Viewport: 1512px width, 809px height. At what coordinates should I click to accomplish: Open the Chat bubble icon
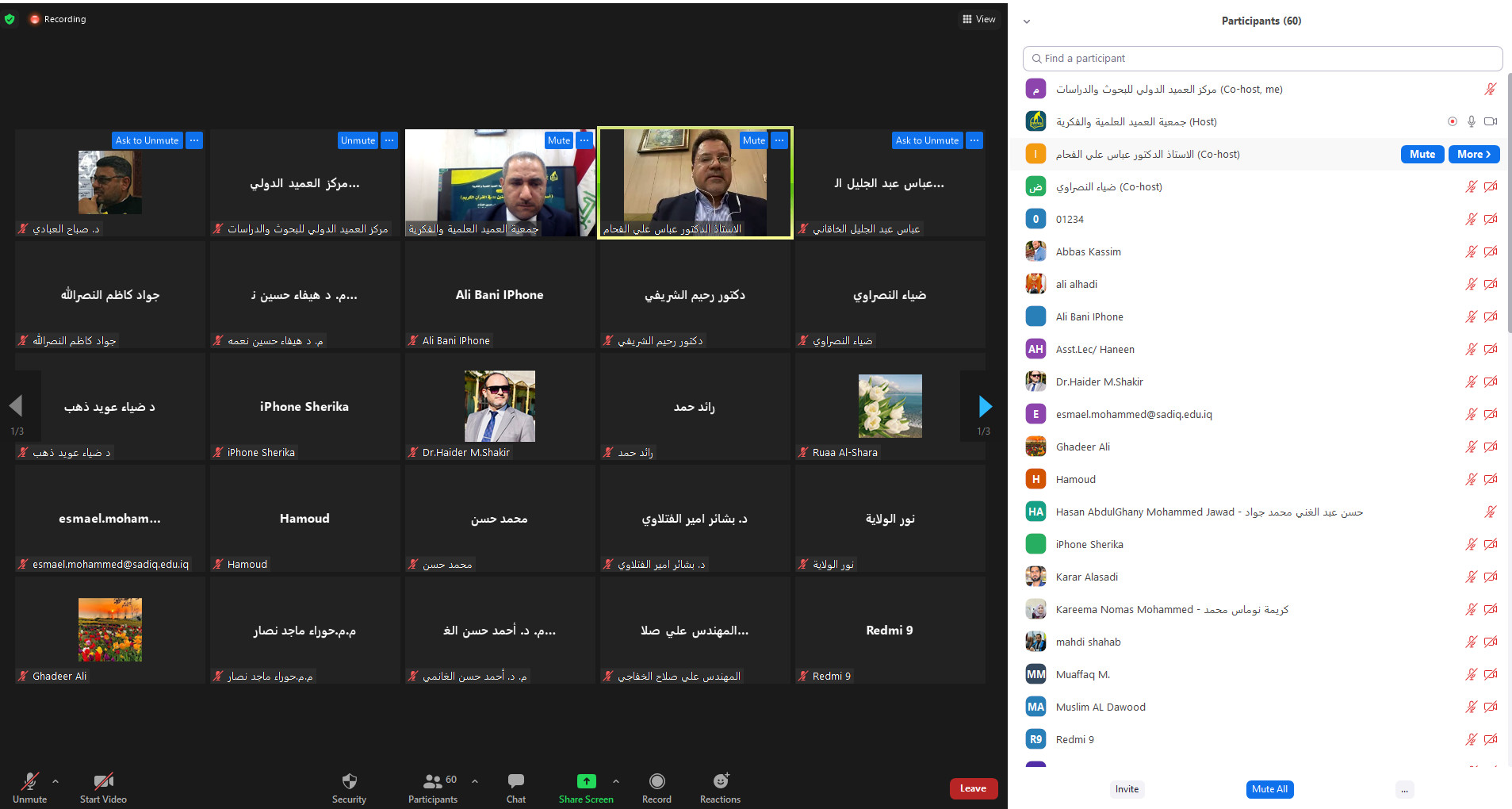[515, 781]
